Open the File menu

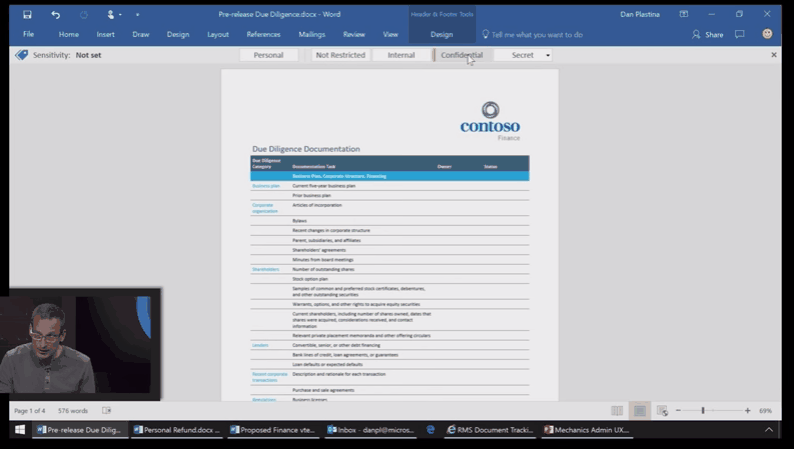point(28,34)
